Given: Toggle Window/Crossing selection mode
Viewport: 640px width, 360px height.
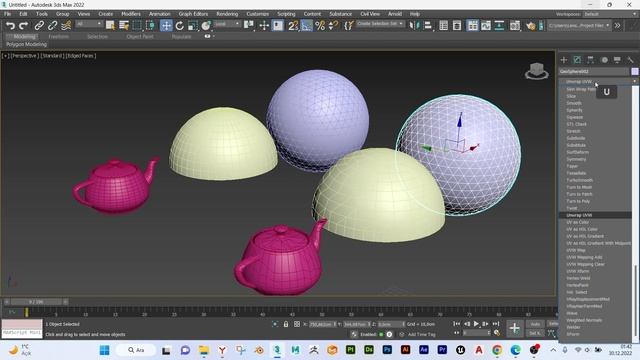Looking at the screenshot, I should click(150, 26).
